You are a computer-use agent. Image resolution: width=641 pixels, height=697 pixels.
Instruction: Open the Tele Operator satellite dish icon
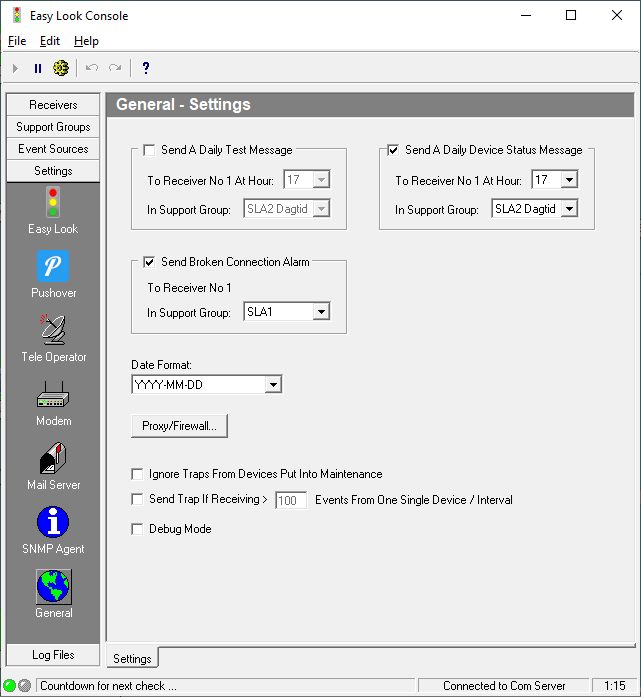[53, 329]
